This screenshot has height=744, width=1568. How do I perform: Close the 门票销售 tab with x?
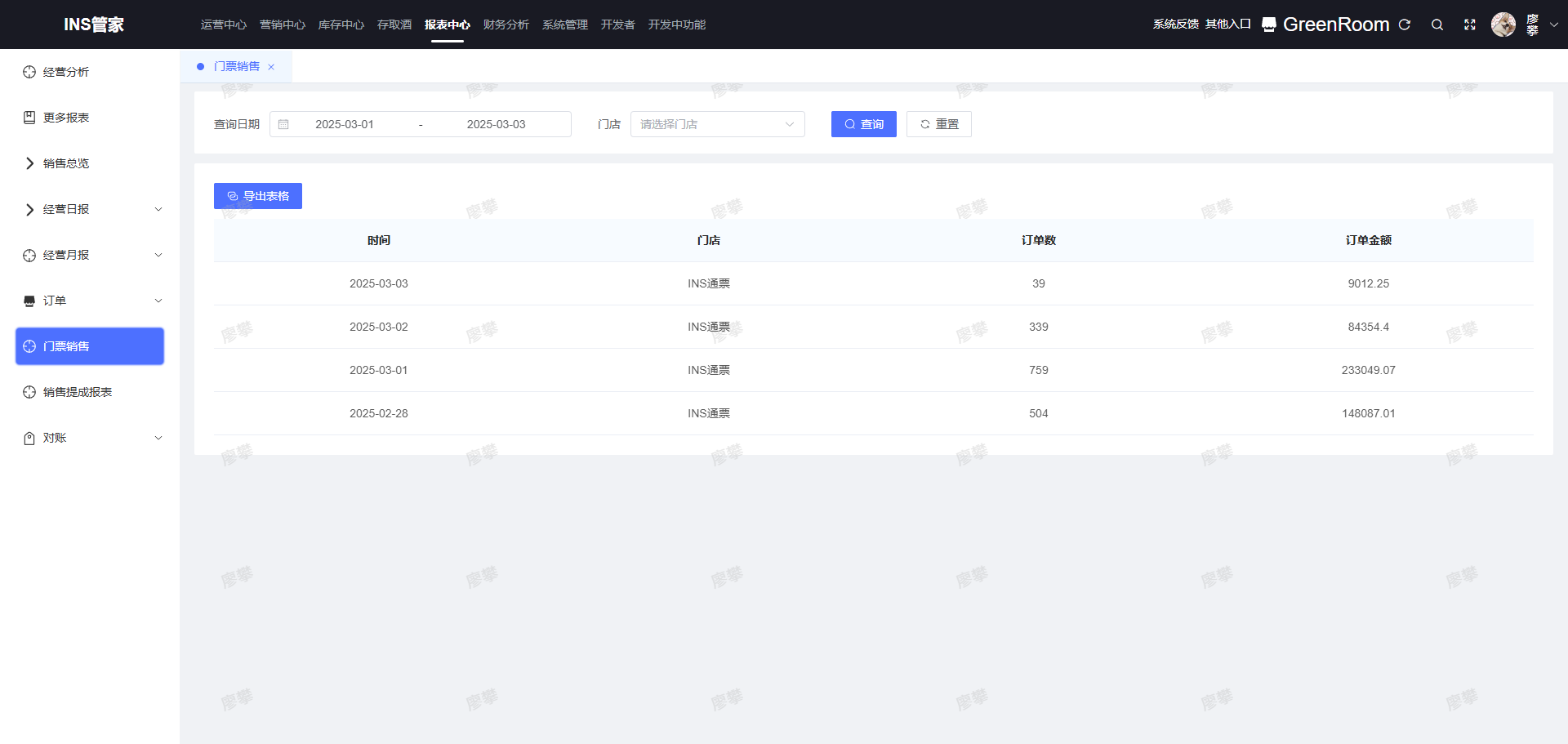(271, 67)
